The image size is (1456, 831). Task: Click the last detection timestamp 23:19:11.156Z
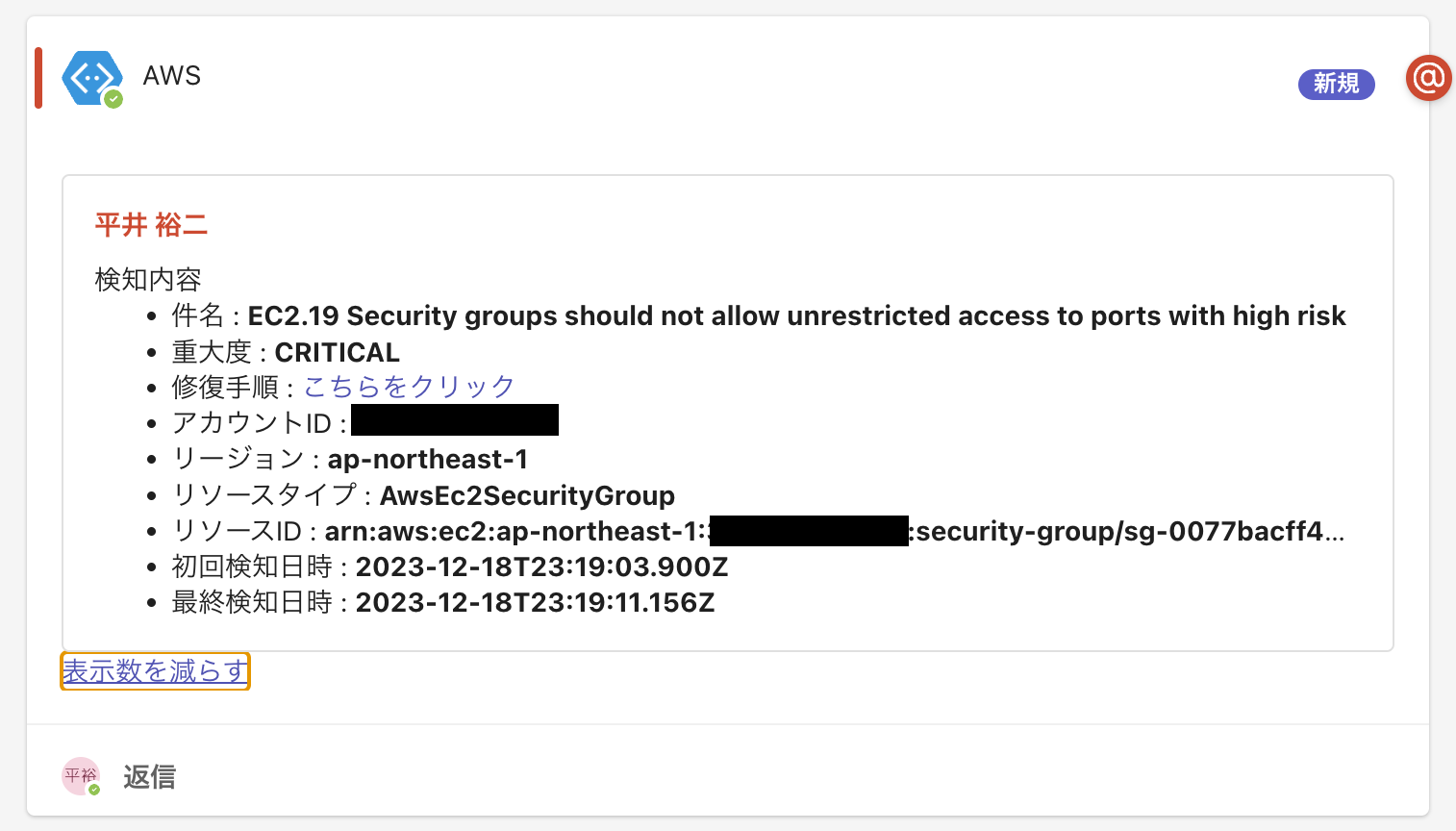tap(535, 602)
